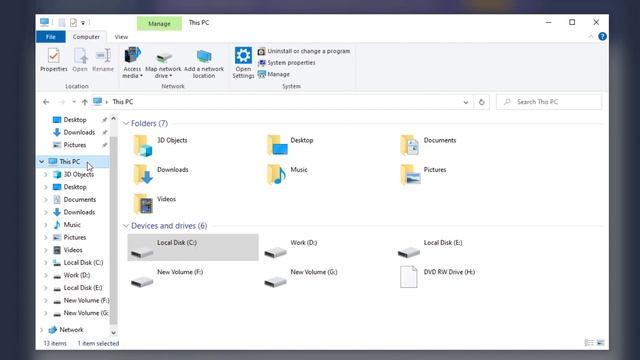This screenshot has width=640, height=360.
Task: Open Quick Access Toolbar customize arrow
Action: (x=83, y=23)
